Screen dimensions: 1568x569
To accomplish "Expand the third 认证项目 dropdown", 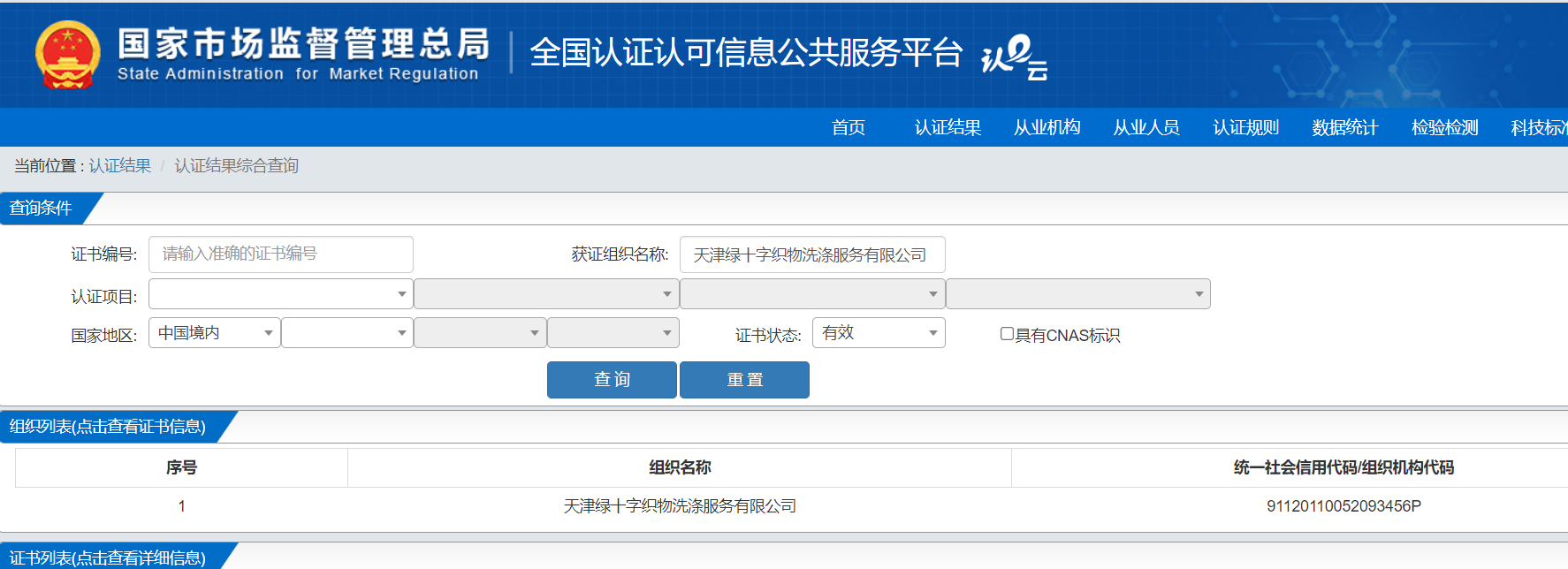I will 812,294.
